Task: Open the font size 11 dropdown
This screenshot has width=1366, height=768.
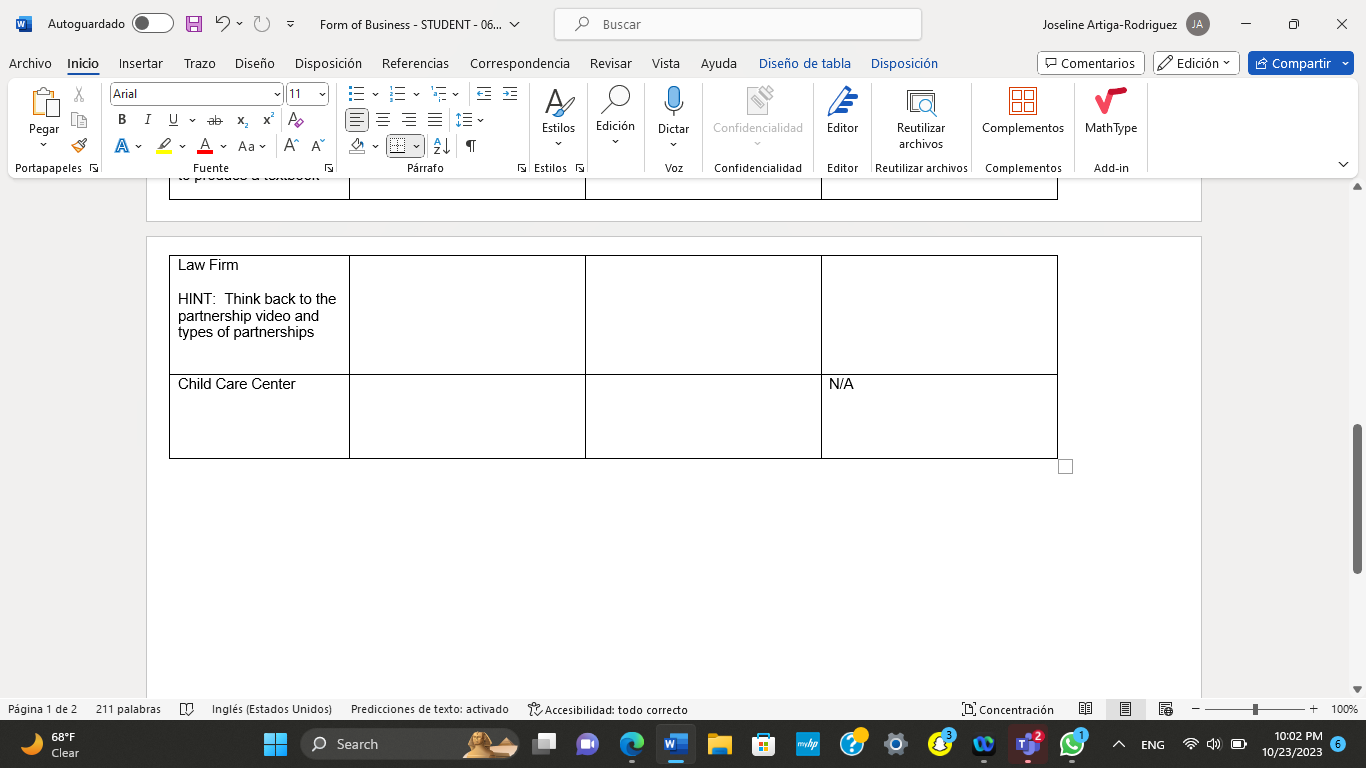Action: tap(322, 94)
